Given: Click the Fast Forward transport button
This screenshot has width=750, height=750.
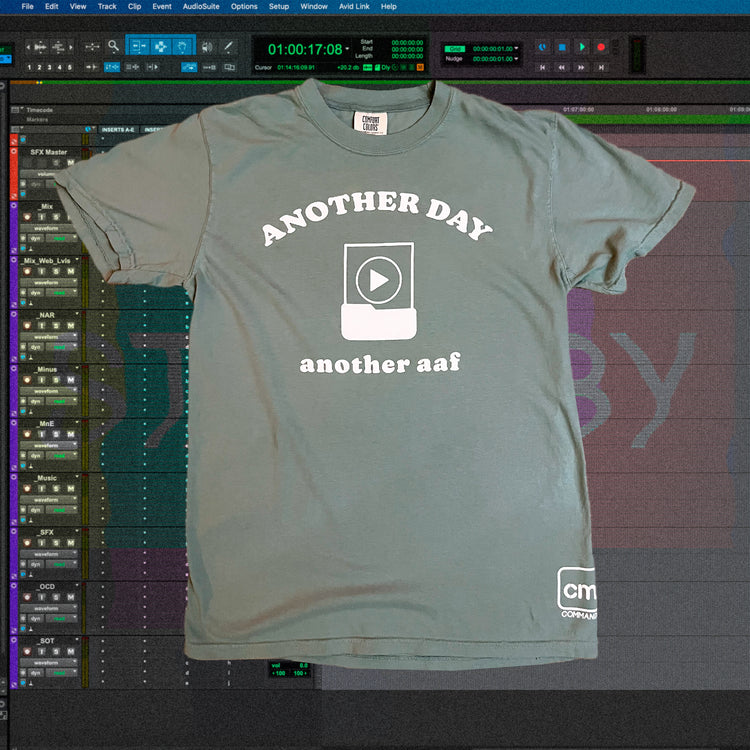Looking at the screenshot, I should click(581, 67).
